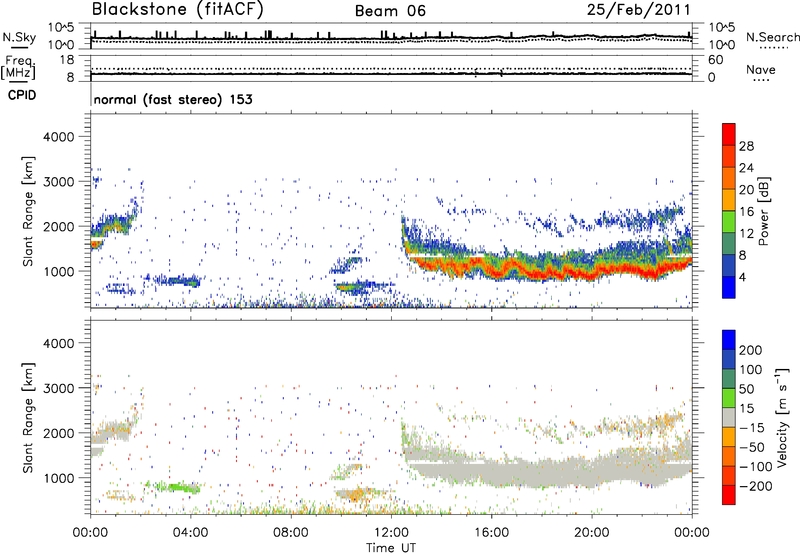Select the "50" velocity colorbar value
The image size is (800, 554).
click(x=746, y=389)
